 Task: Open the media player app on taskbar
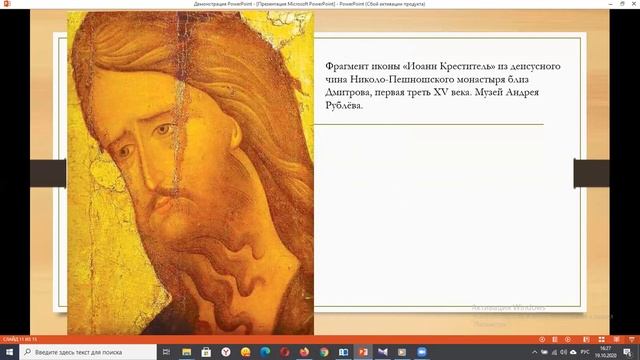point(402,352)
